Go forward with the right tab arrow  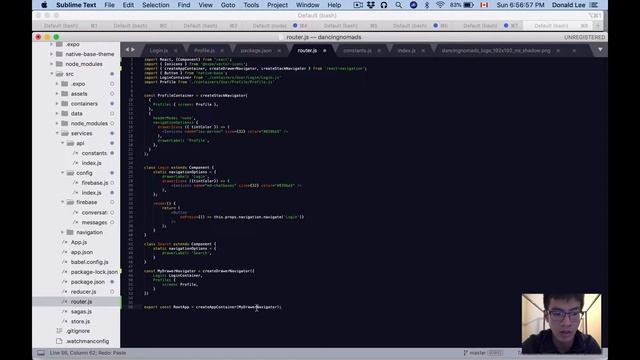(x=133, y=50)
